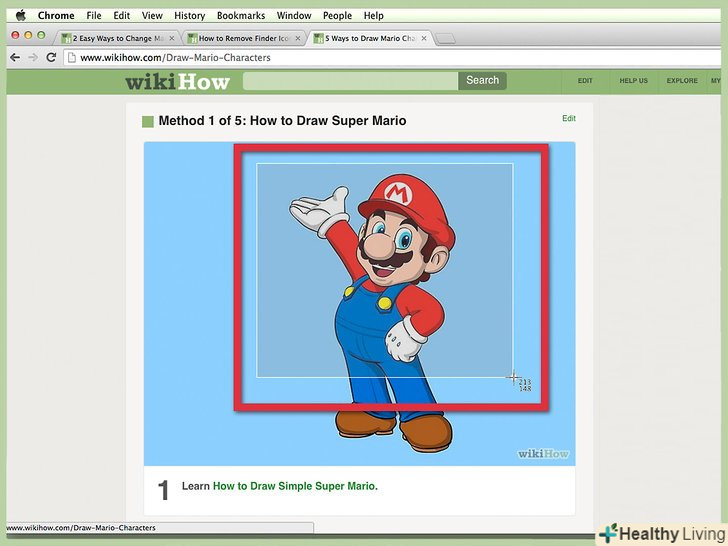Open the History menu
This screenshot has height=546, width=728.
pos(189,16)
